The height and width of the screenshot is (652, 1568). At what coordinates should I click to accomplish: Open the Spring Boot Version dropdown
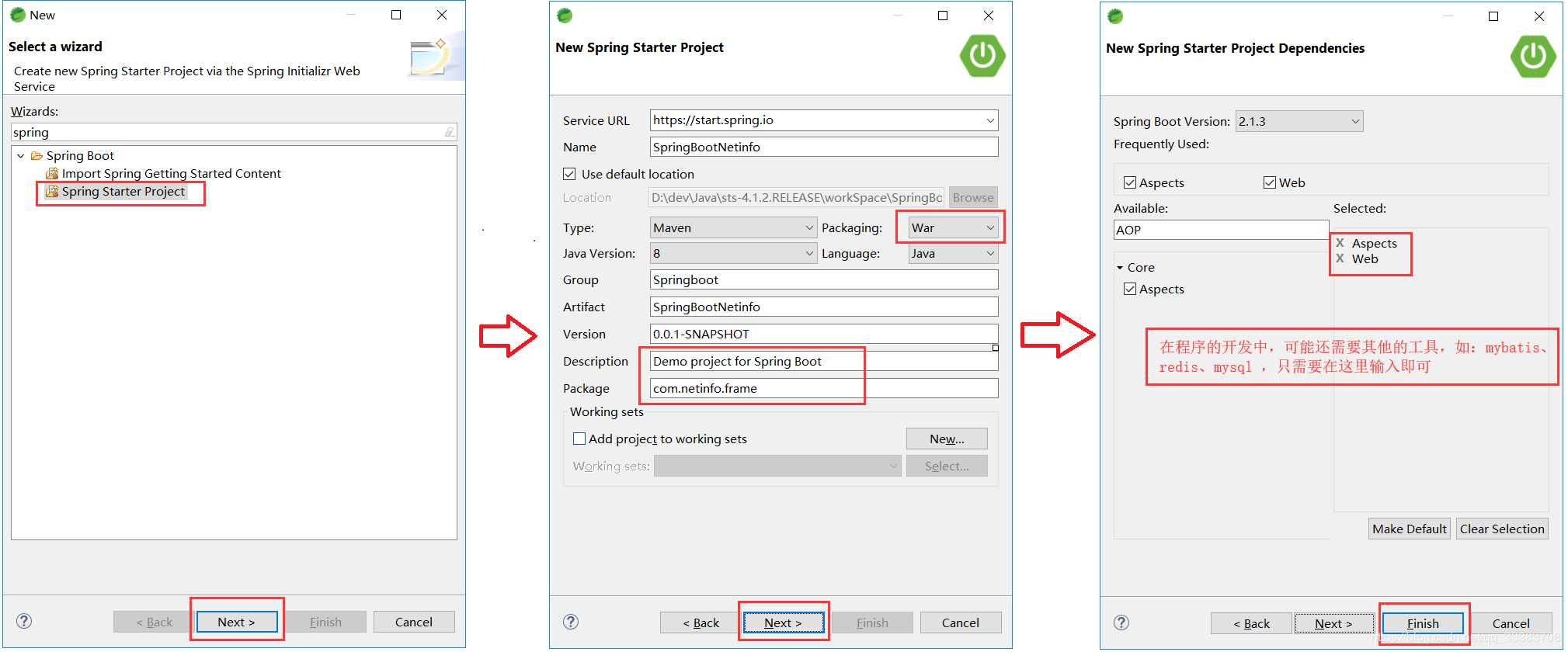pyautogui.click(x=1355, y=121)
